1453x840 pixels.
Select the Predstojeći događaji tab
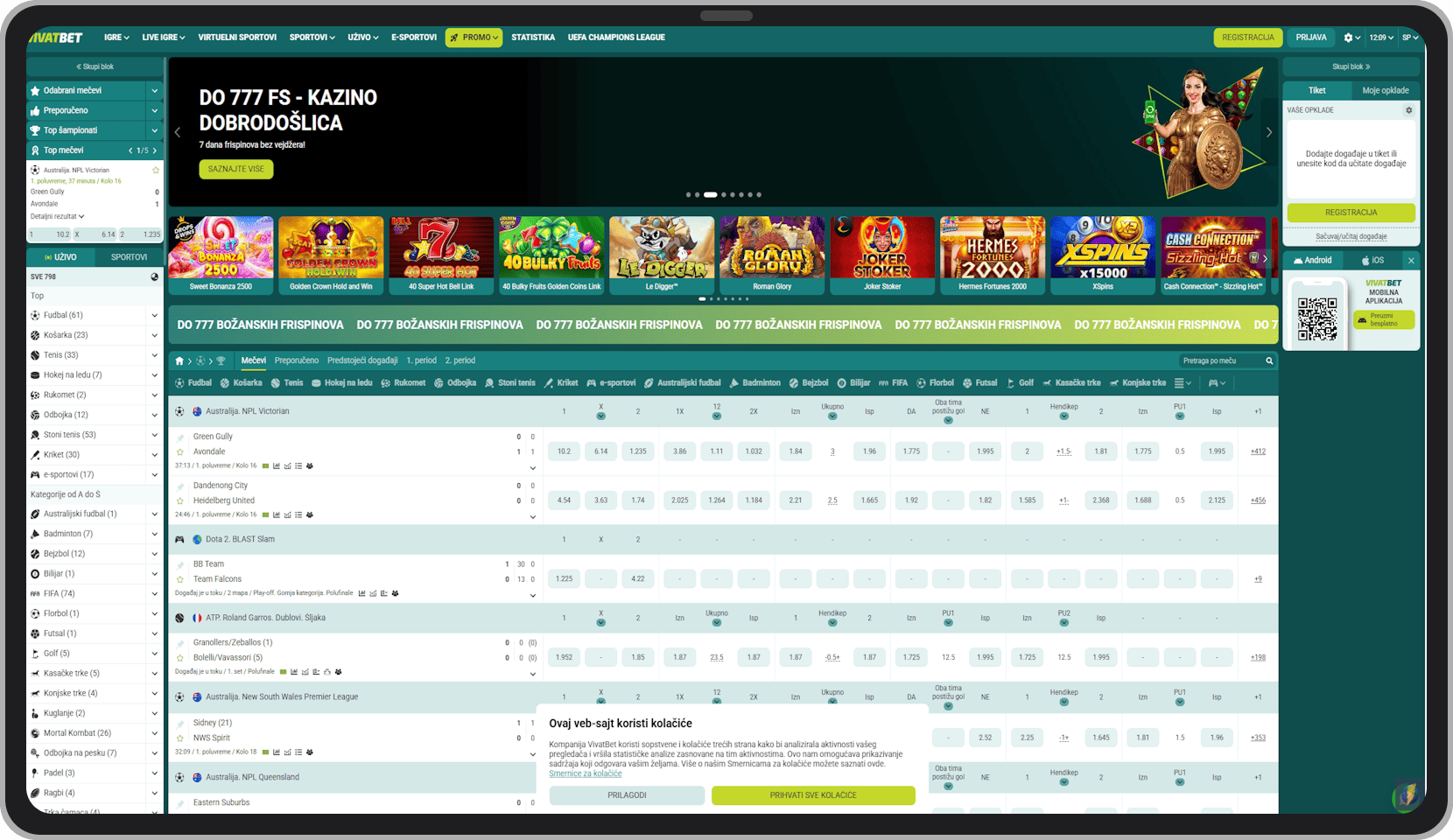(362, 360)
